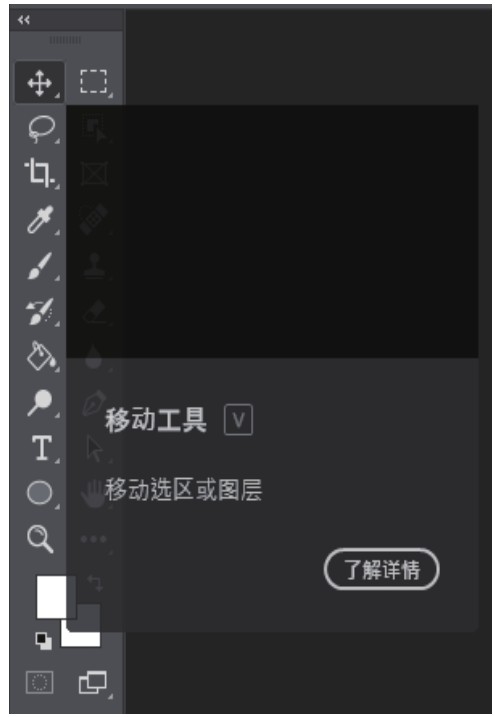The width and height of the screenshot is (495, 717).
Task: Select the Paint Bucket tool
Action: [x=41, y=356]
